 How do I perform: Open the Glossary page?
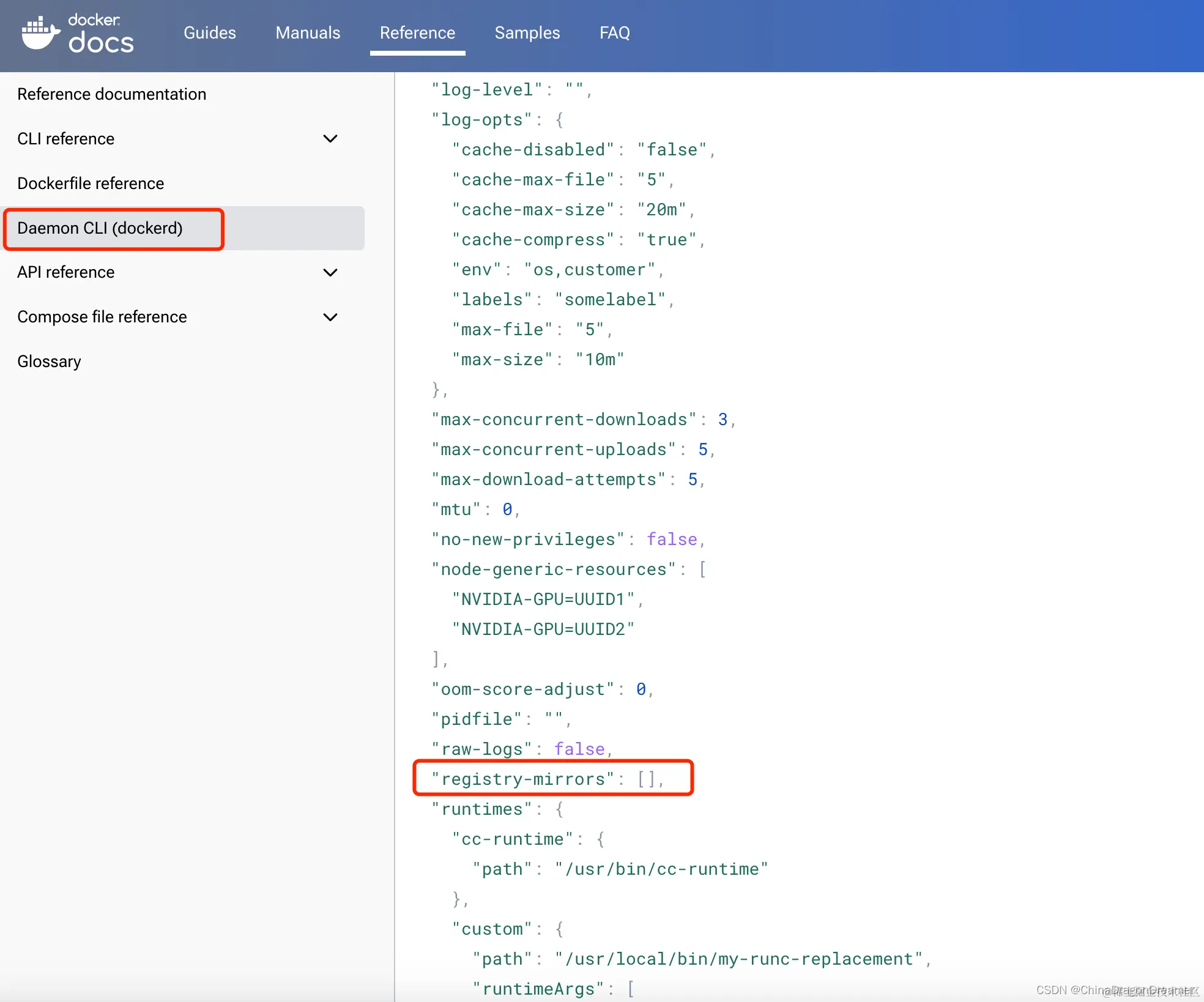[x=49, y=362]
